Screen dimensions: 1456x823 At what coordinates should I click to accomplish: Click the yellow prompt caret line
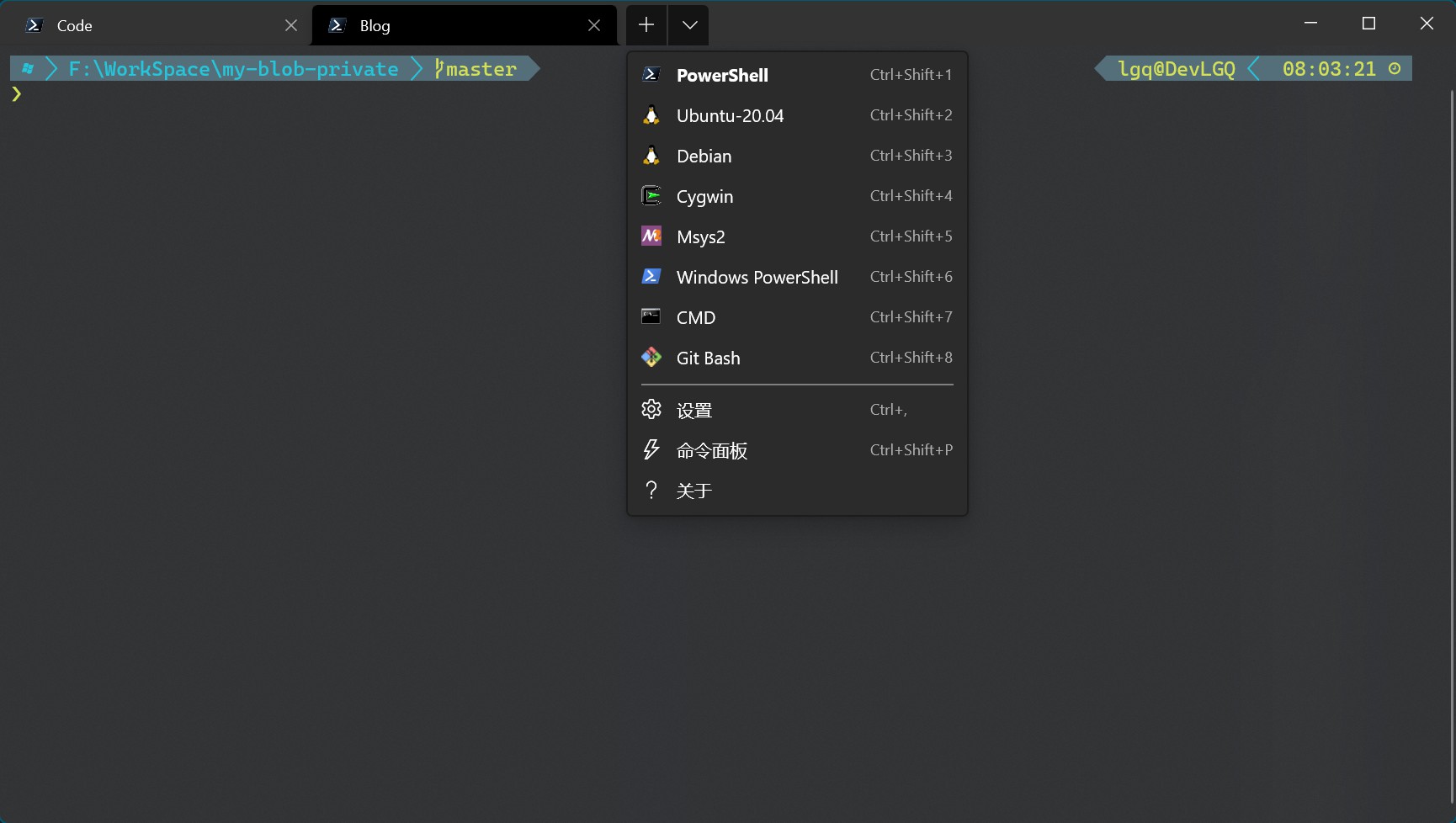click(16, 94)
